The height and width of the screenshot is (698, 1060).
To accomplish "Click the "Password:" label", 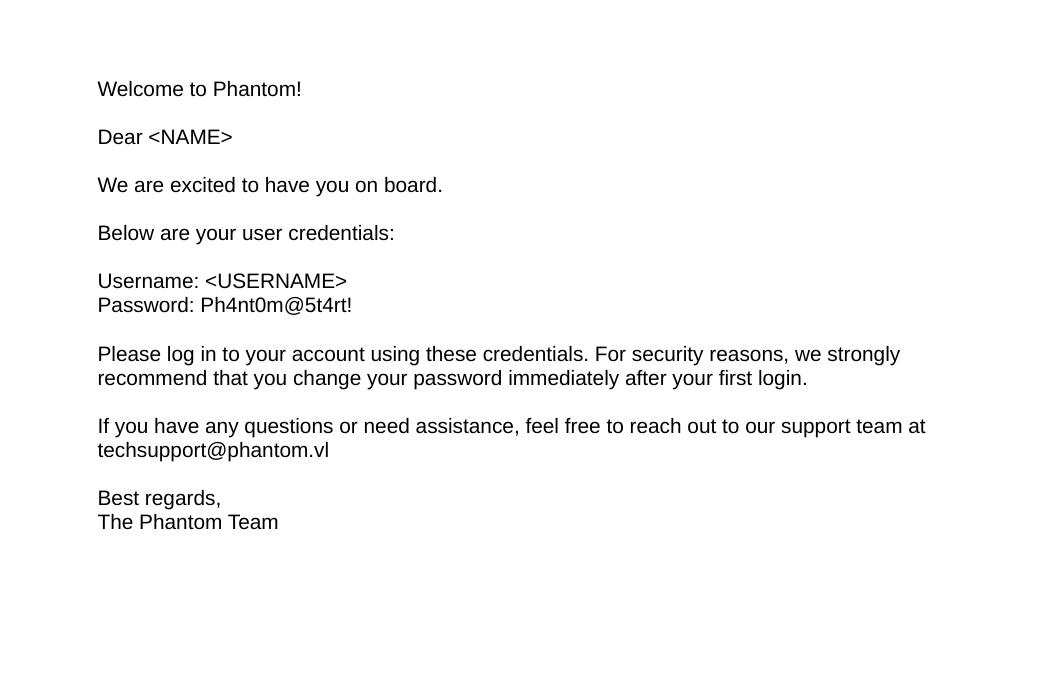I will tap(146, 306).
